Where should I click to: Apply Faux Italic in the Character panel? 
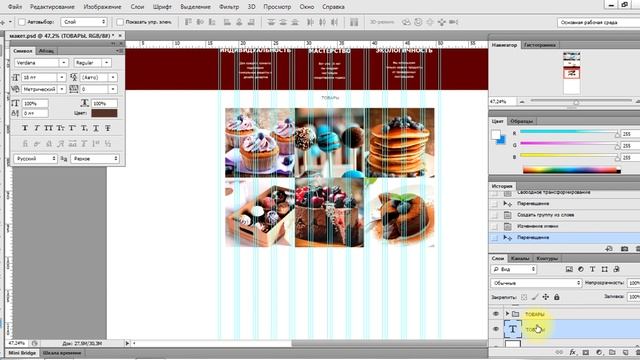(37, 128)
